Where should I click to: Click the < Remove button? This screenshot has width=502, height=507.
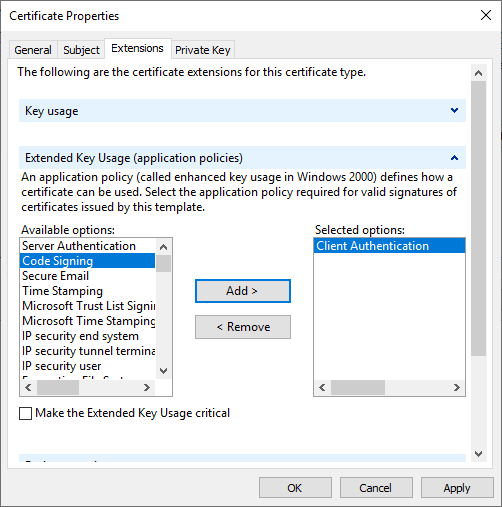coord(243,327)
